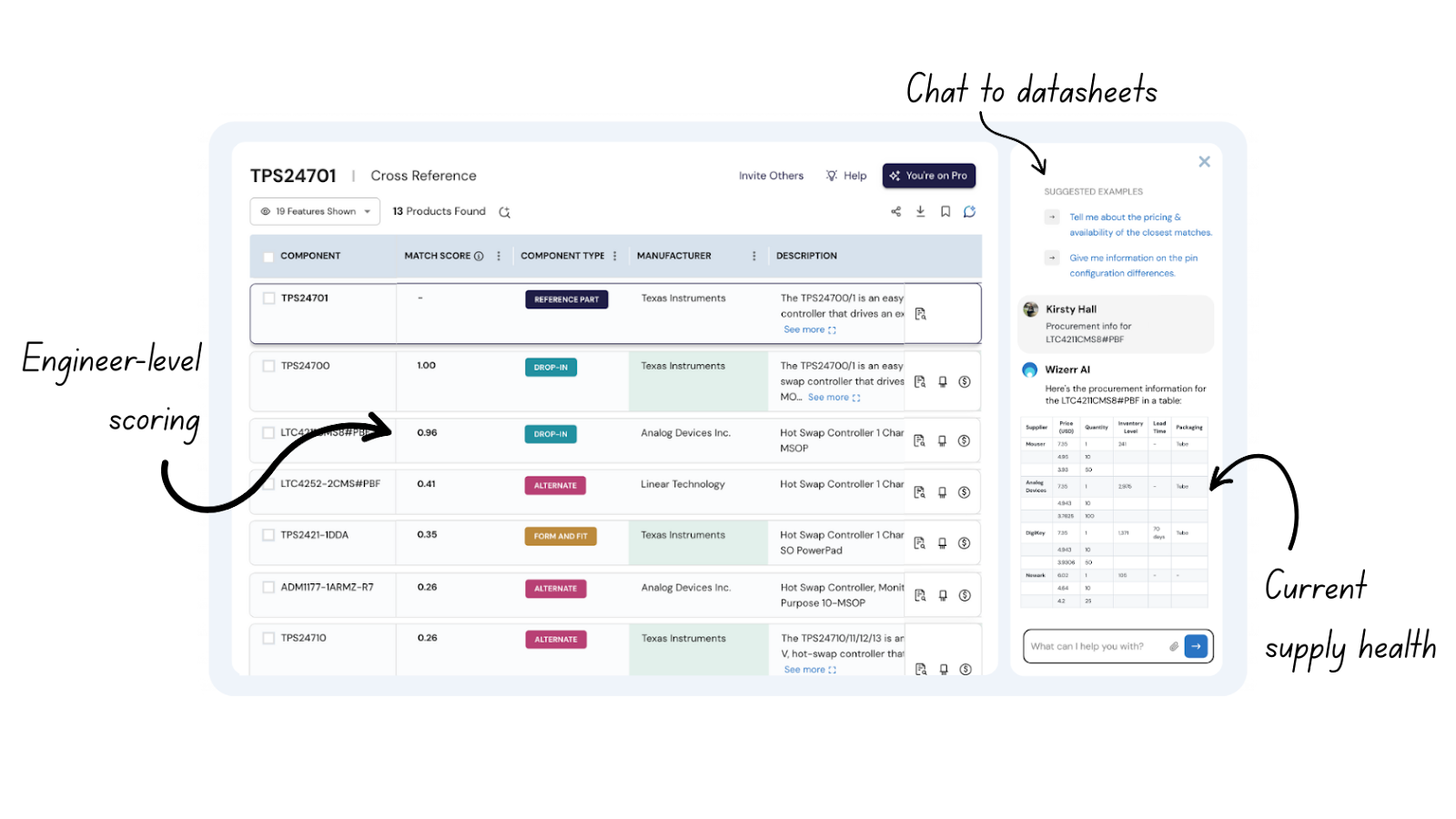Check the checkbox in 0.96 score row

[268, 433]
